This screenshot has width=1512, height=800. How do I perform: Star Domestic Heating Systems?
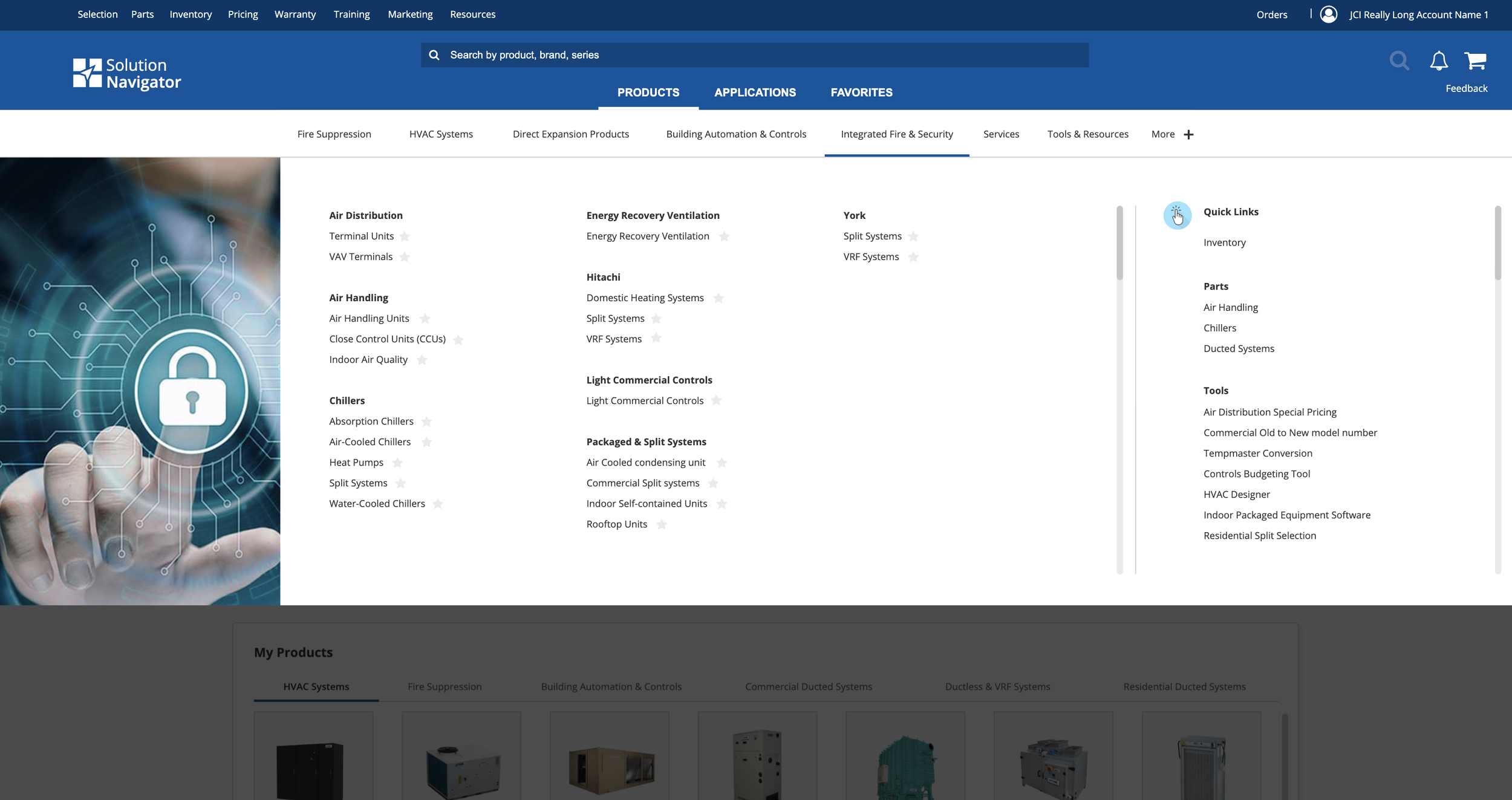point(719,298)
